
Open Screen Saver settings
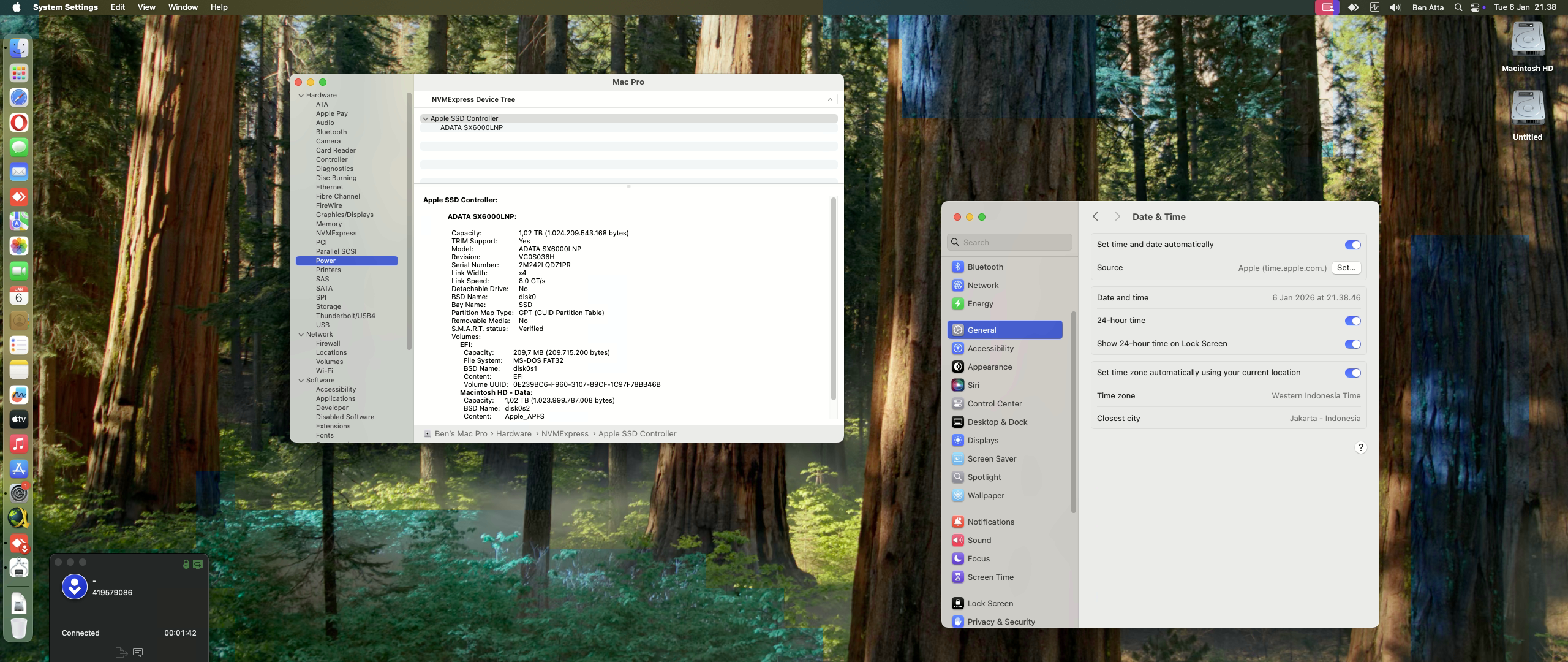(1005, 458)
